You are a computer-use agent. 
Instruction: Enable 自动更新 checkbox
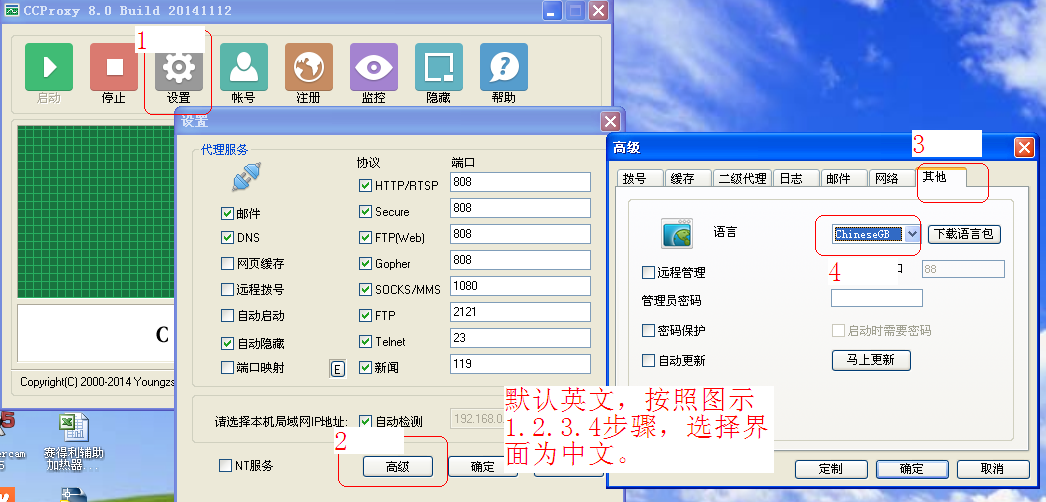coord(648,361)
